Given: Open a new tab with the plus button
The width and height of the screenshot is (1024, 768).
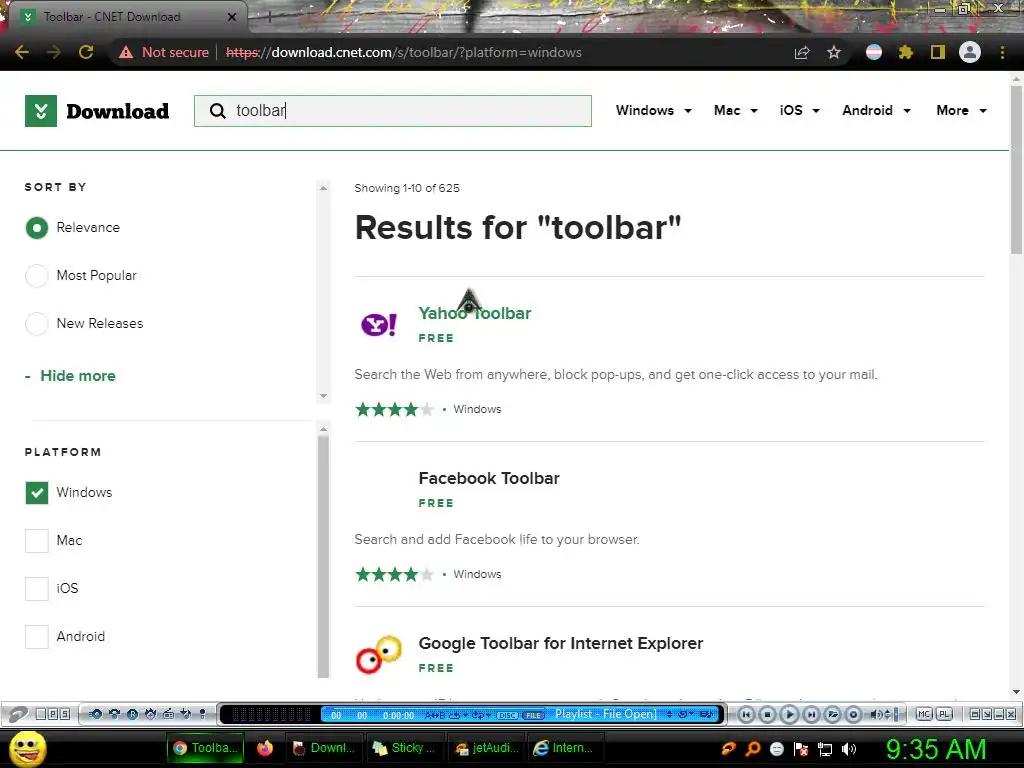Looking at the screenshot, I should pos(269,18).
